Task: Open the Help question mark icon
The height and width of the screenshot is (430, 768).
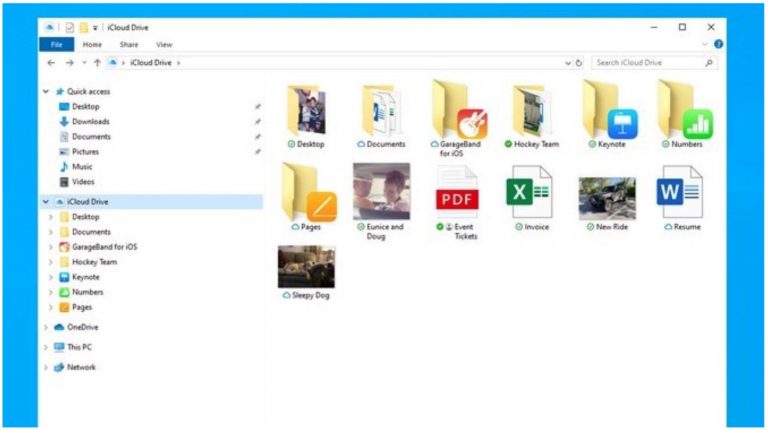Action: (718, 45)
